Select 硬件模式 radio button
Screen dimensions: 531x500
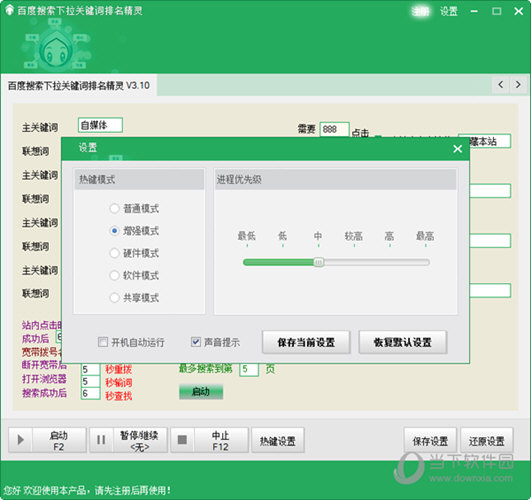coord(114,253)
